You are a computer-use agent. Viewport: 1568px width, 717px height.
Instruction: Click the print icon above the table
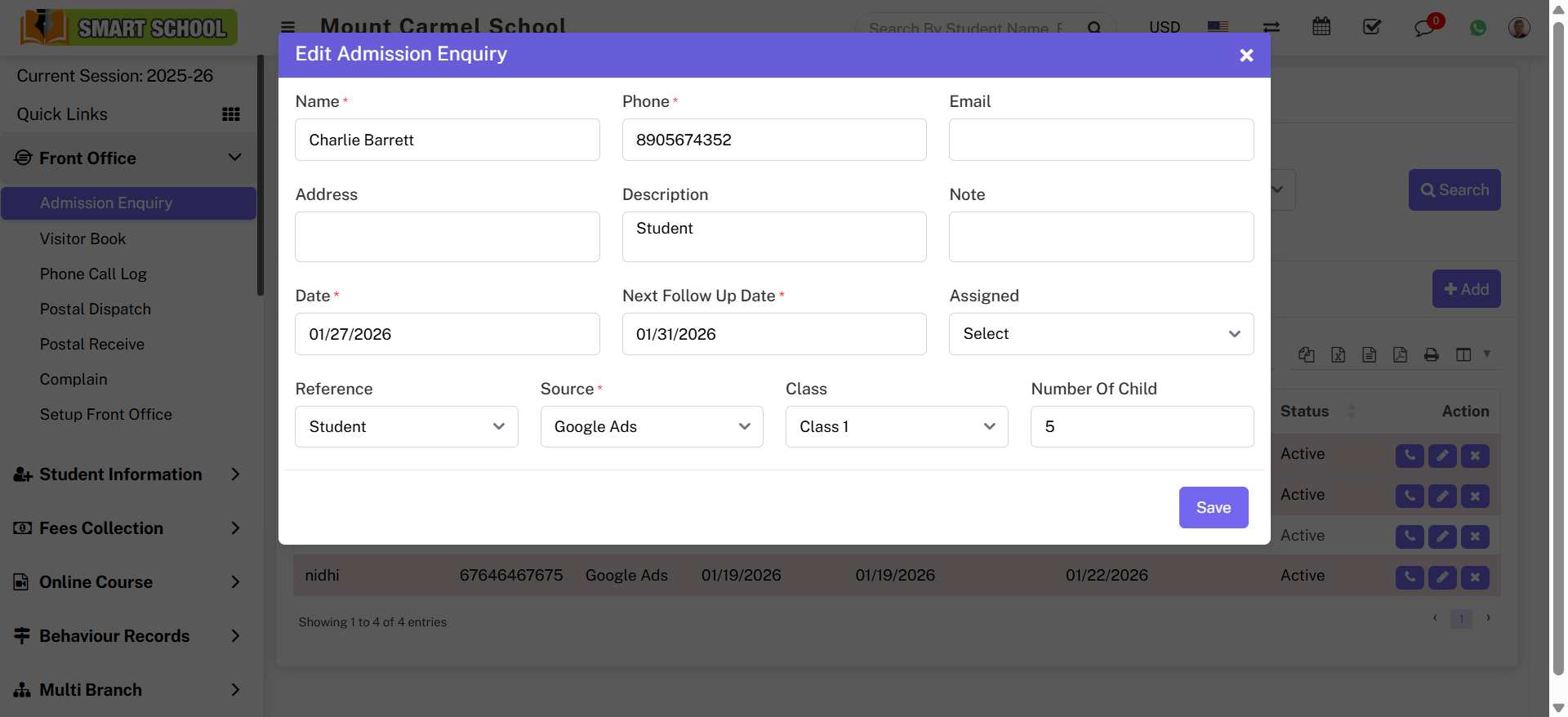coord(1431,354)
